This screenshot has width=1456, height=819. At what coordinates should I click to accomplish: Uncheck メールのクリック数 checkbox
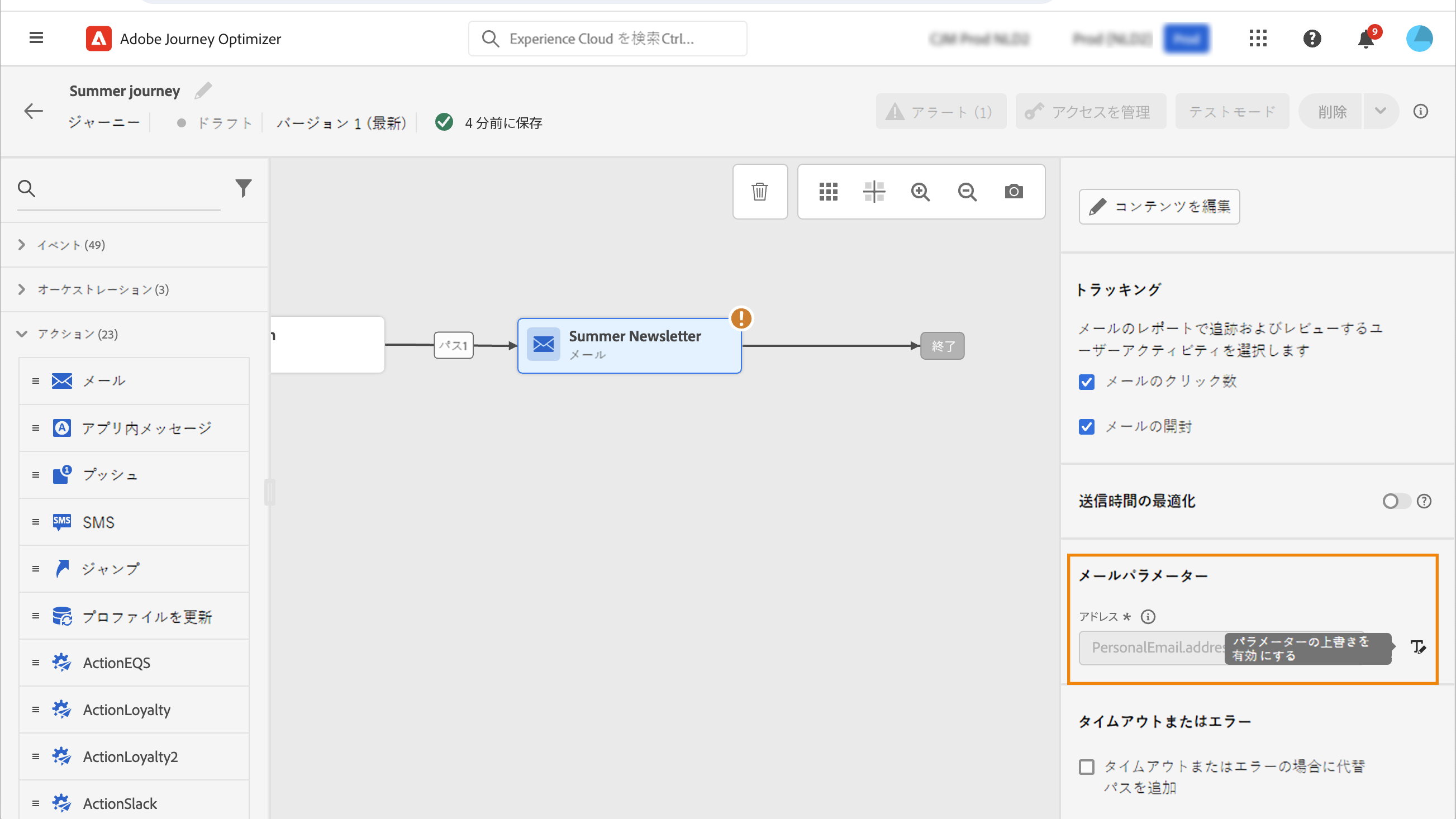tap(1086, 382)
